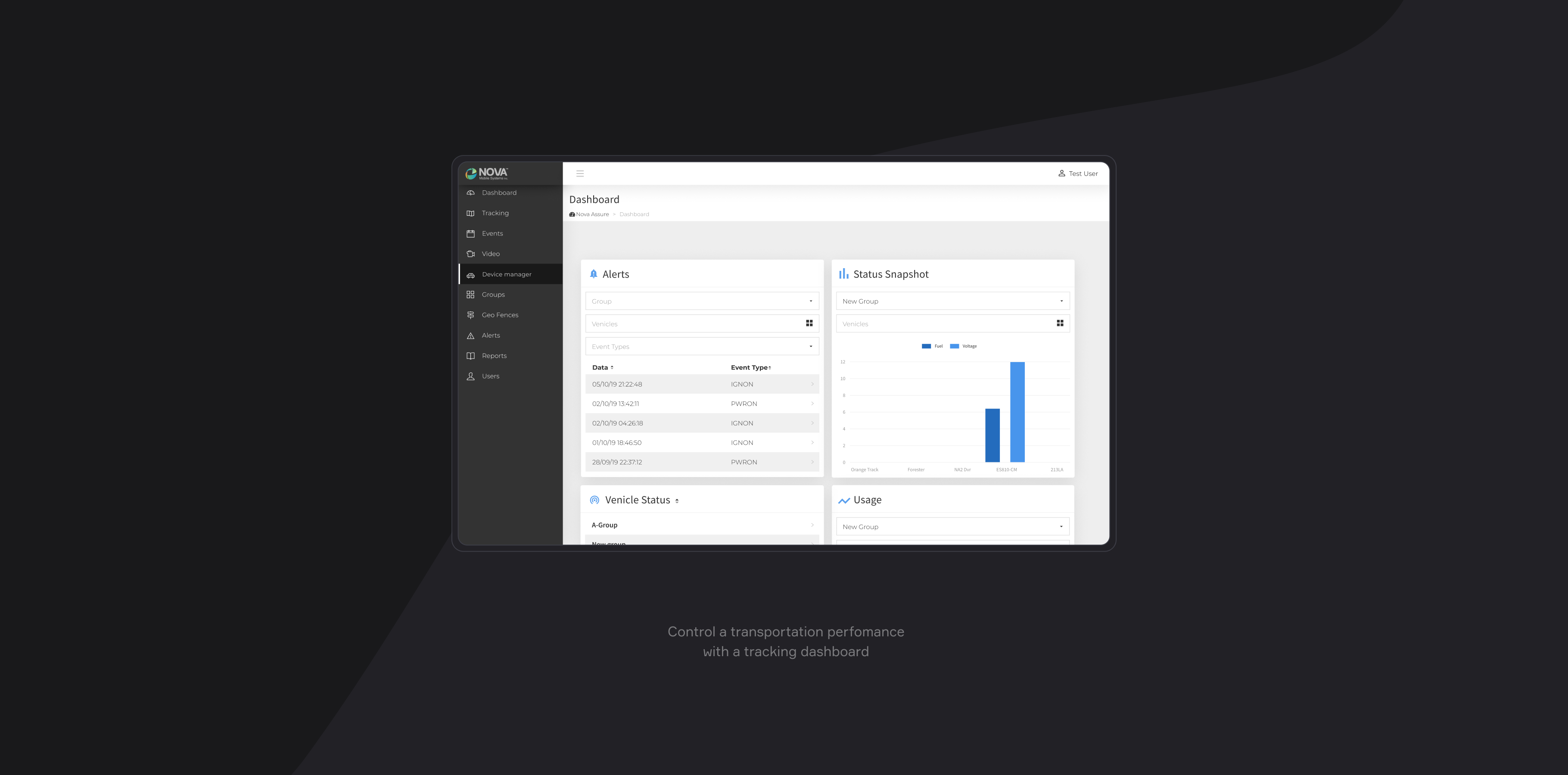Click the NOVA logo
The image size is (1568, 775).
tap(487, 174)
